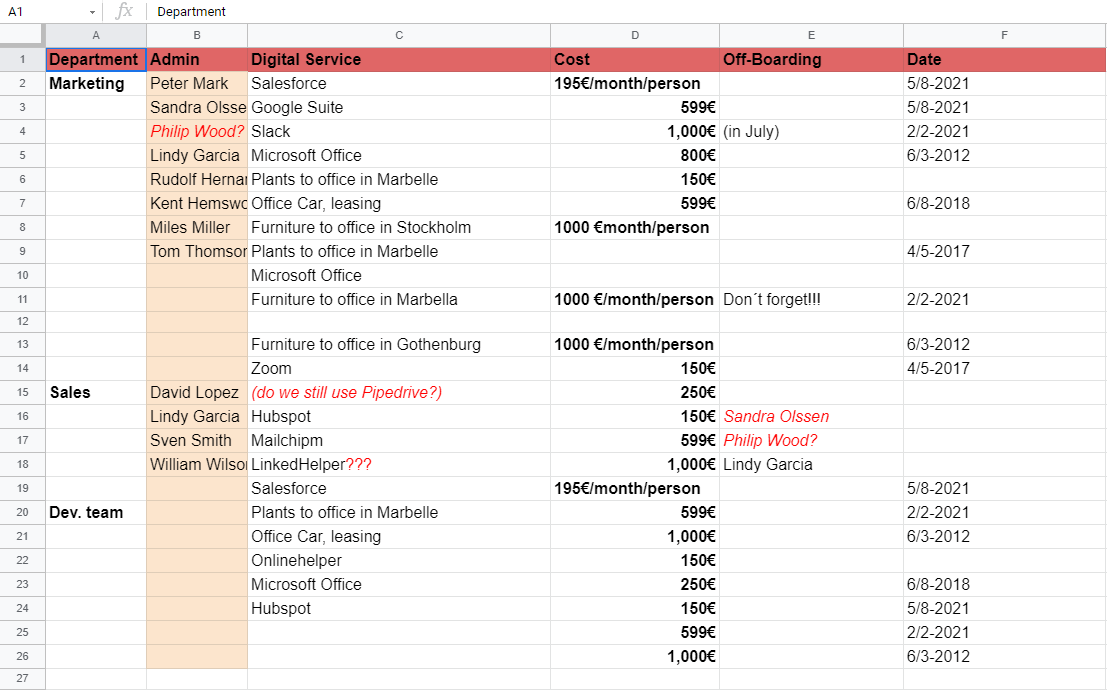Screen dimensions: 1107x690
Task: Select row 27 header number
Action: pos(23,678)
